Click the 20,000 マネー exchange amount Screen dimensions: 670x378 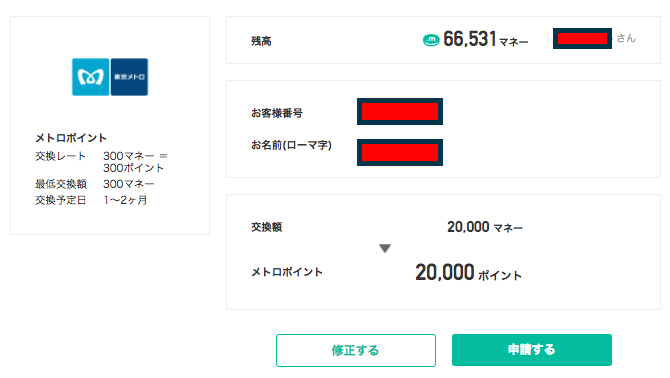[485, 227]
